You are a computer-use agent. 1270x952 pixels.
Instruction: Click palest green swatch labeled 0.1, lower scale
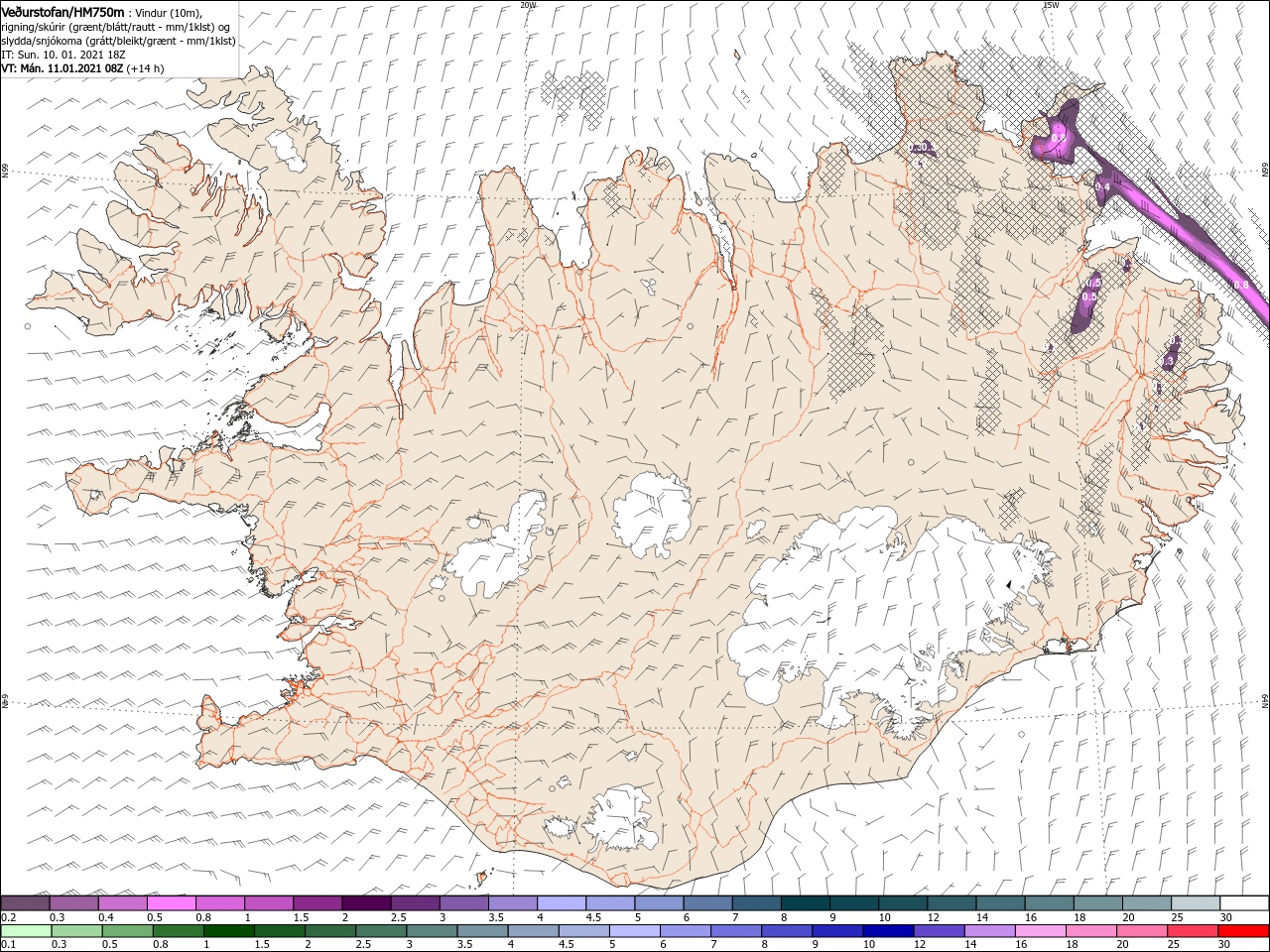tap(26, 931)
